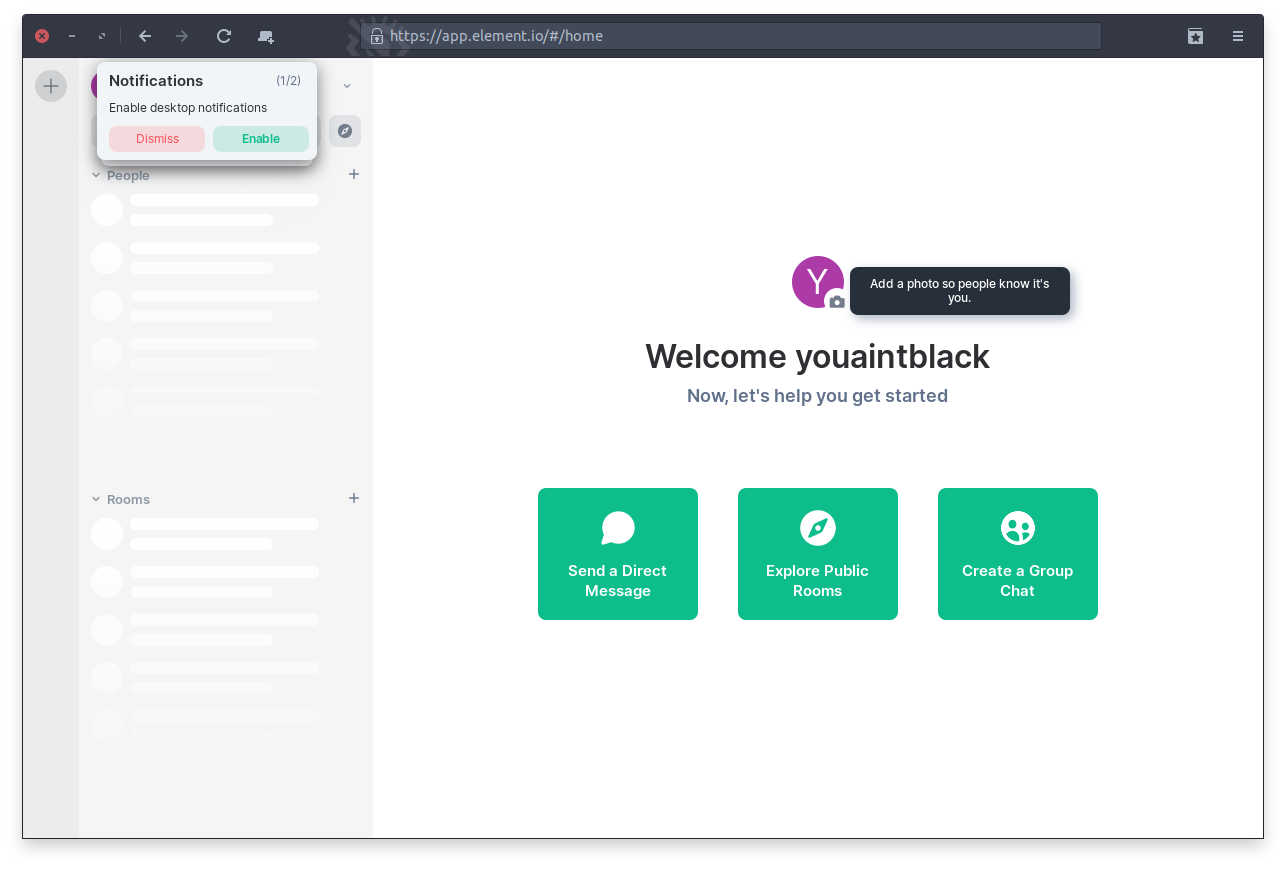Click Send a Direct Message tile
This screenshot has height=869, width=1286.
[x=618, y=554]
